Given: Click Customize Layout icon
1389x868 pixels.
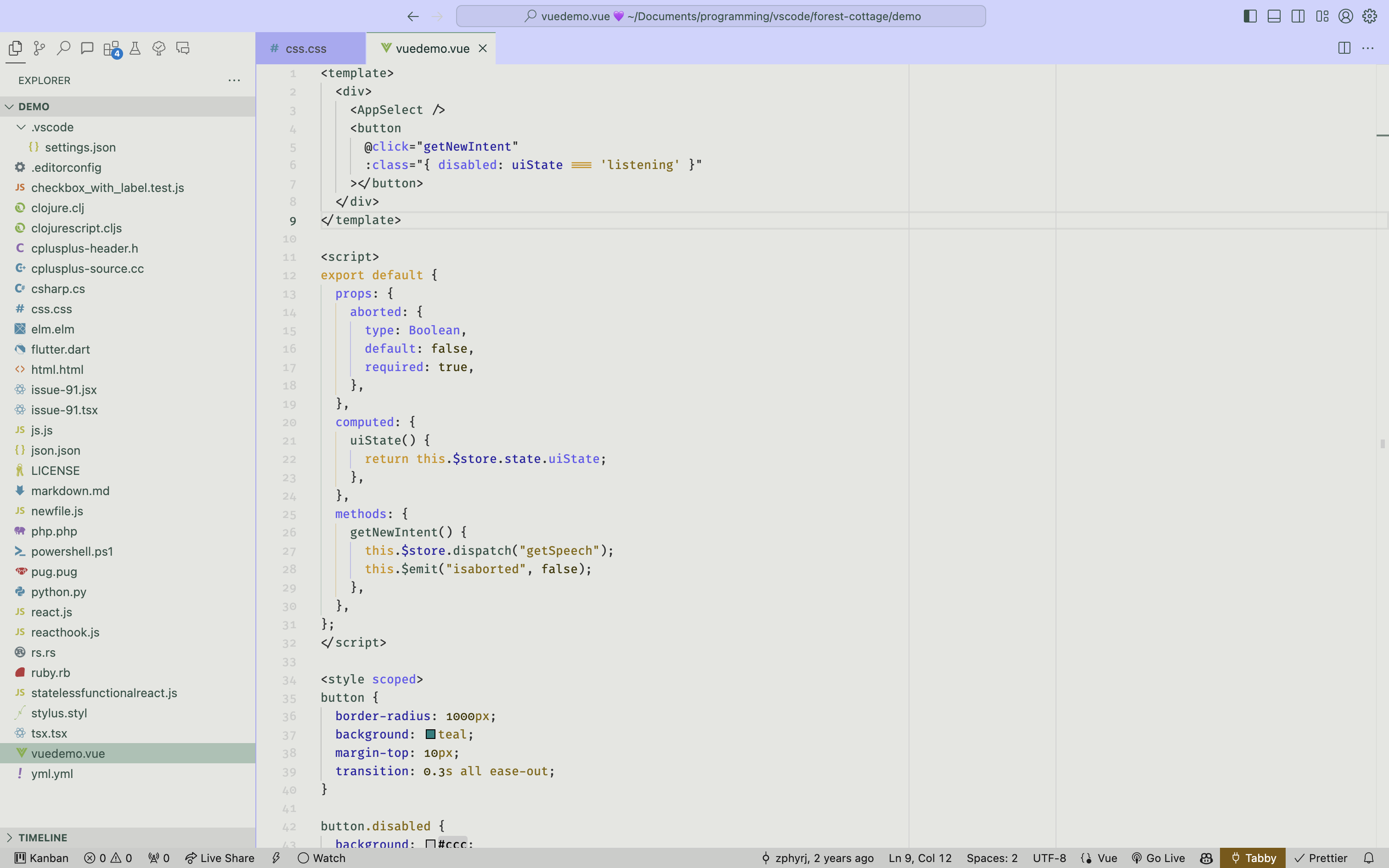Looking at the screenshot, I should click(1322, 16).
